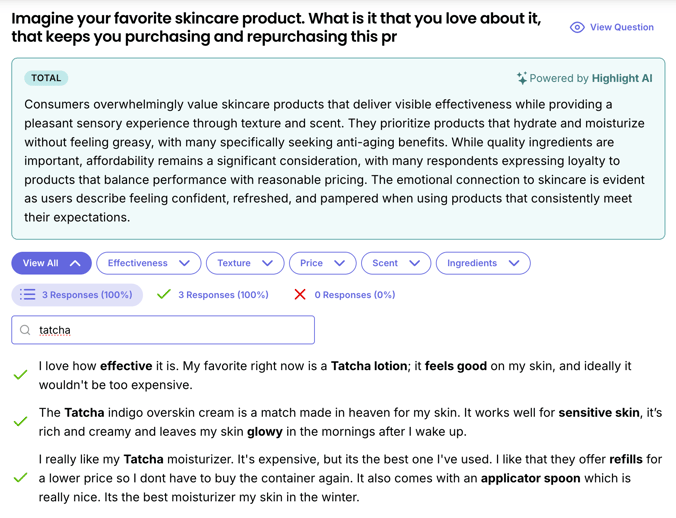The image size is (676, 518).
Task: Click the Highlight AI sparkle icon
Action: point(521,78)
